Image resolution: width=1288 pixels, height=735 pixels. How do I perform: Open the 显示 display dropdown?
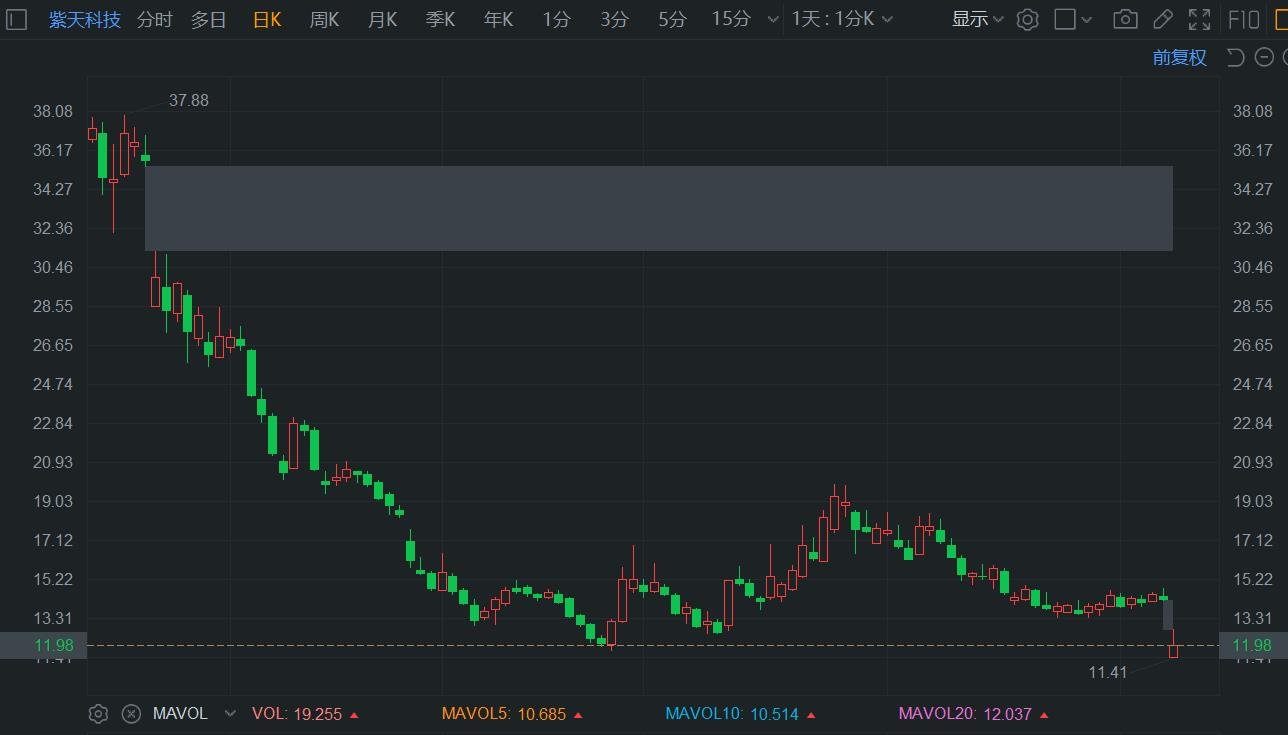977,19
